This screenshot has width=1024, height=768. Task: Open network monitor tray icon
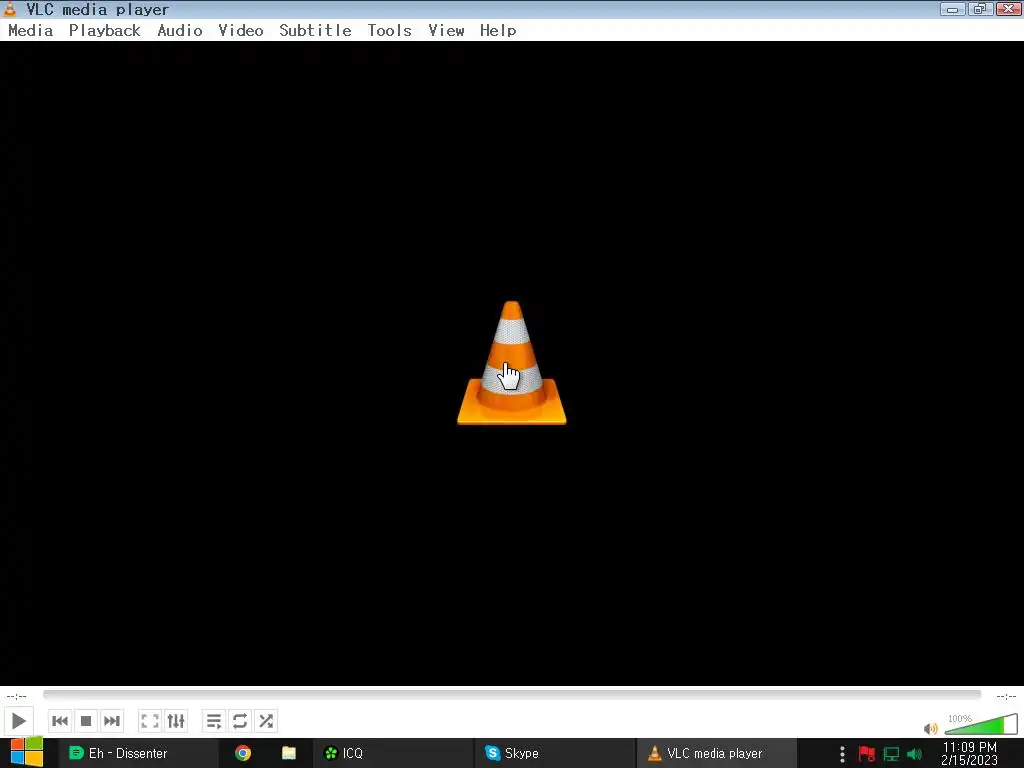pos(891,754)
